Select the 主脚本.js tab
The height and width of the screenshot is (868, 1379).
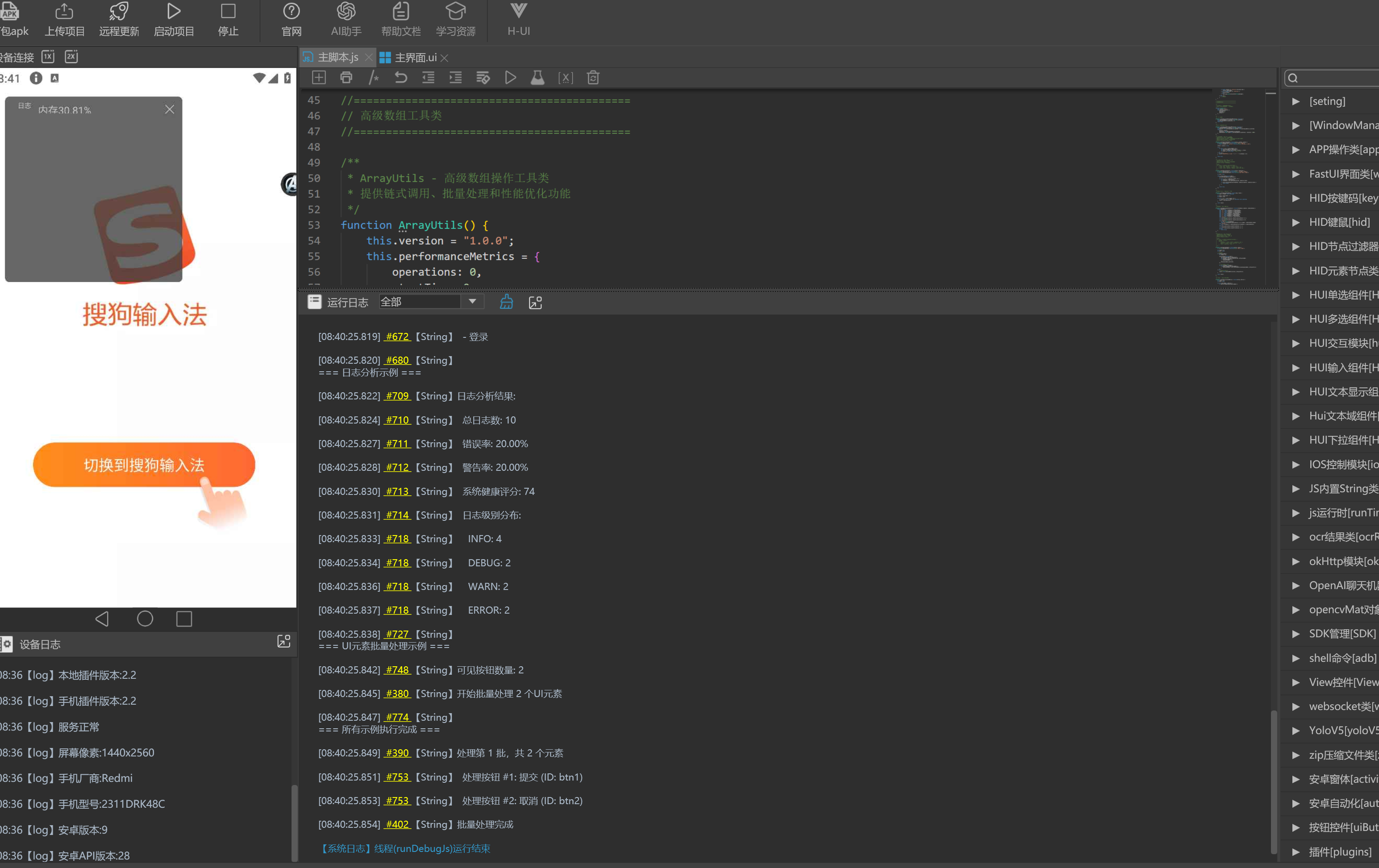[337, 58]
